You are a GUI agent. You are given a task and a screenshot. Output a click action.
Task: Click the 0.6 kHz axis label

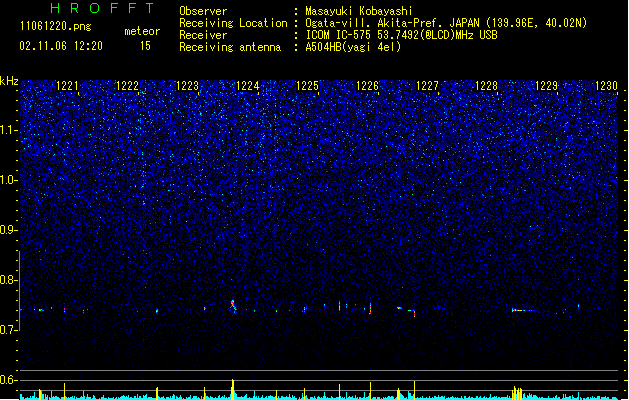tap(8, 380)
